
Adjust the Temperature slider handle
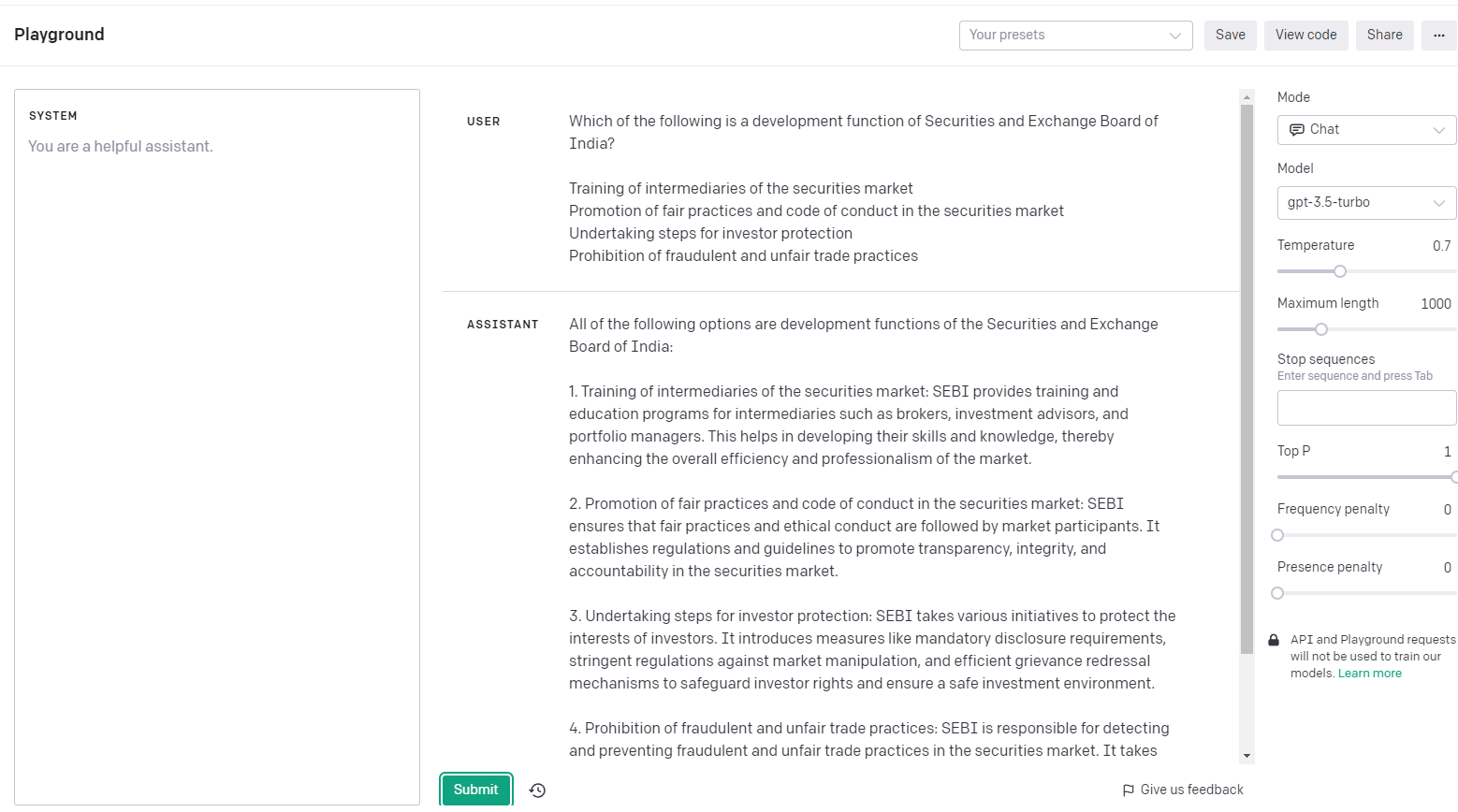1340,271
